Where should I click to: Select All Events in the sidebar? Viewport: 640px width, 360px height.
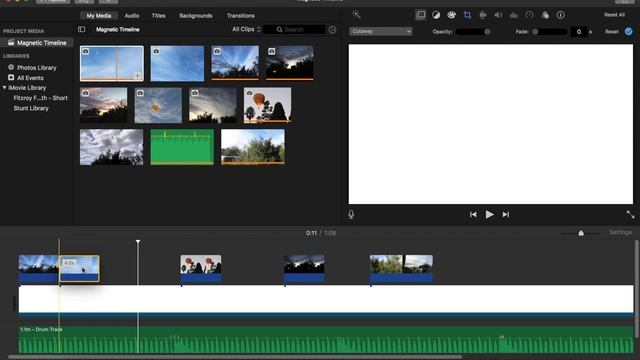tap(30, 78)
